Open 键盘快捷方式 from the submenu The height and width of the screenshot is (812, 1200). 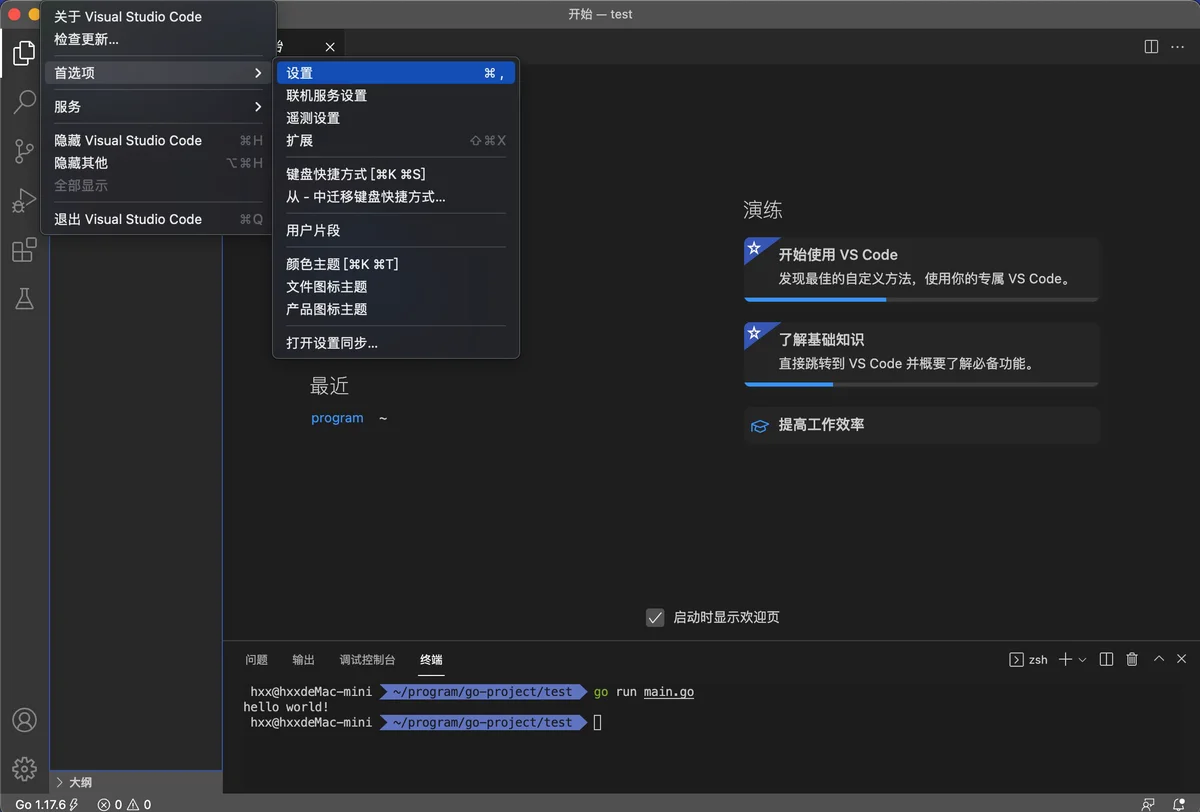396,174
